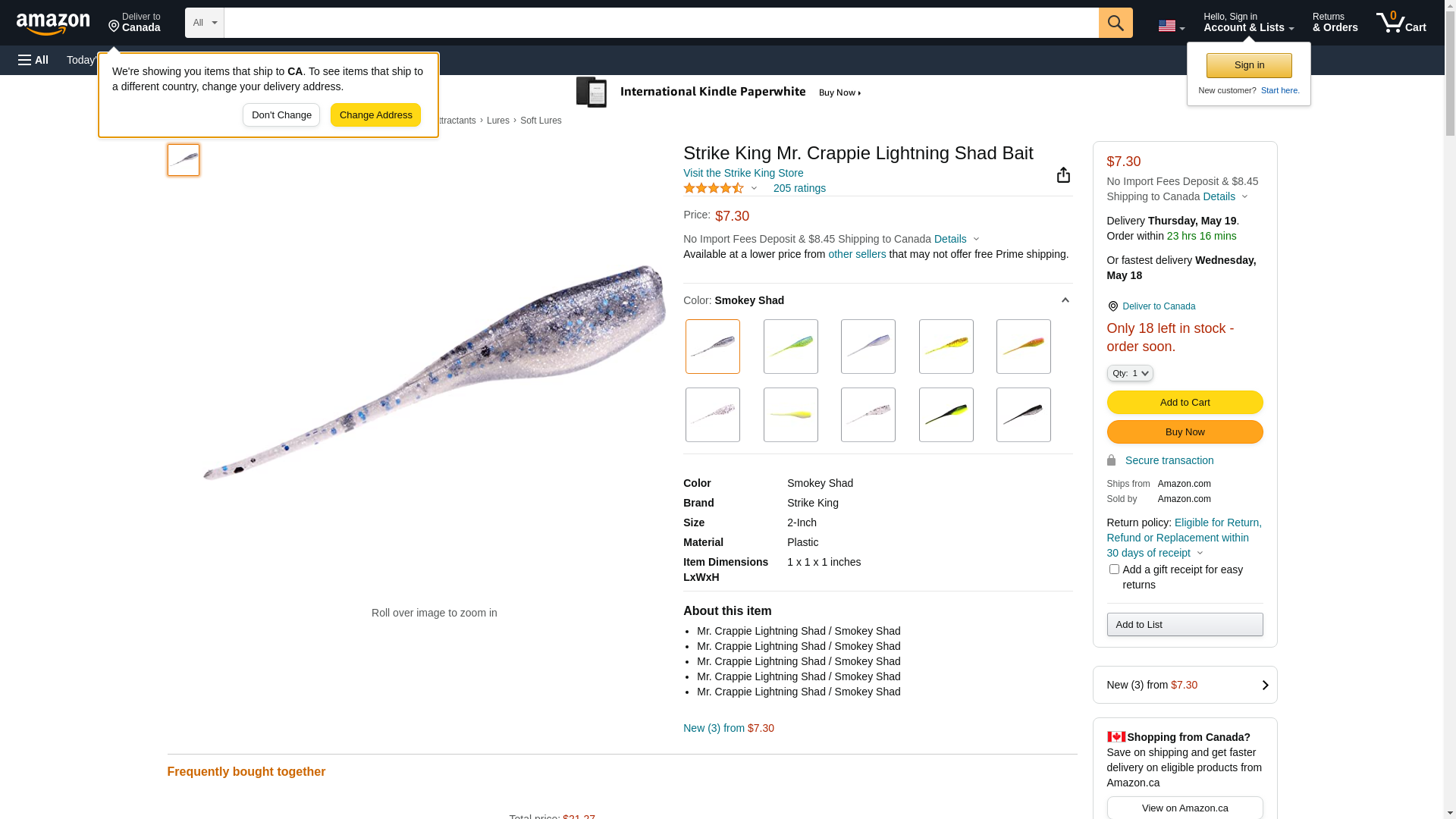1456x819 pixels.
Task: Open the All hamburger menu
Action: tap(33, 60)
